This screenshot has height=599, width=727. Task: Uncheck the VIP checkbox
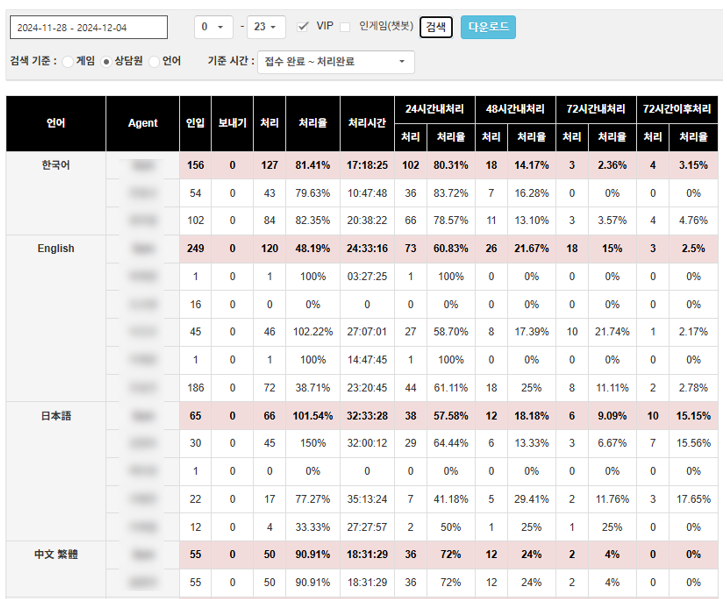pos(304,26)
